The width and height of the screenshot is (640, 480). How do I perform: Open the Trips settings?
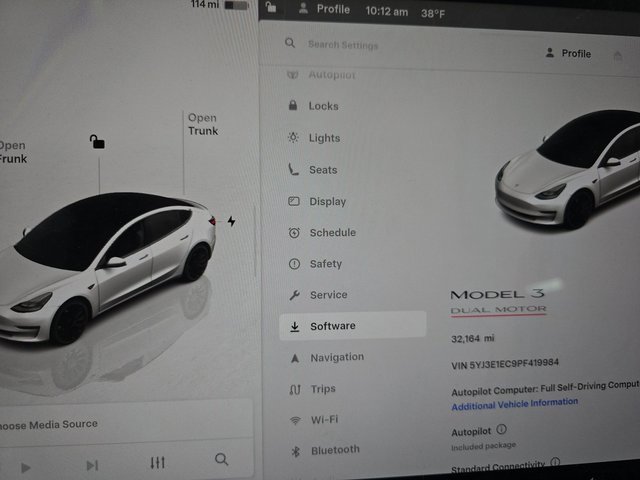click(323, 389)
